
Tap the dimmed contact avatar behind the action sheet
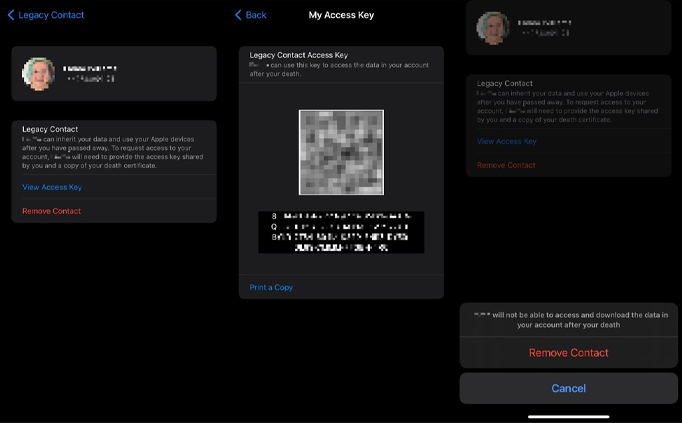coord(493,28)
